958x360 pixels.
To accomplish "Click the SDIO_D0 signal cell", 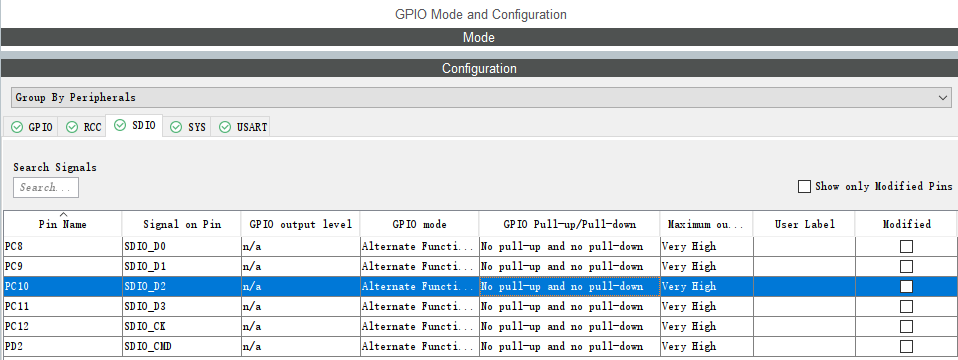I will pos(182,246).
